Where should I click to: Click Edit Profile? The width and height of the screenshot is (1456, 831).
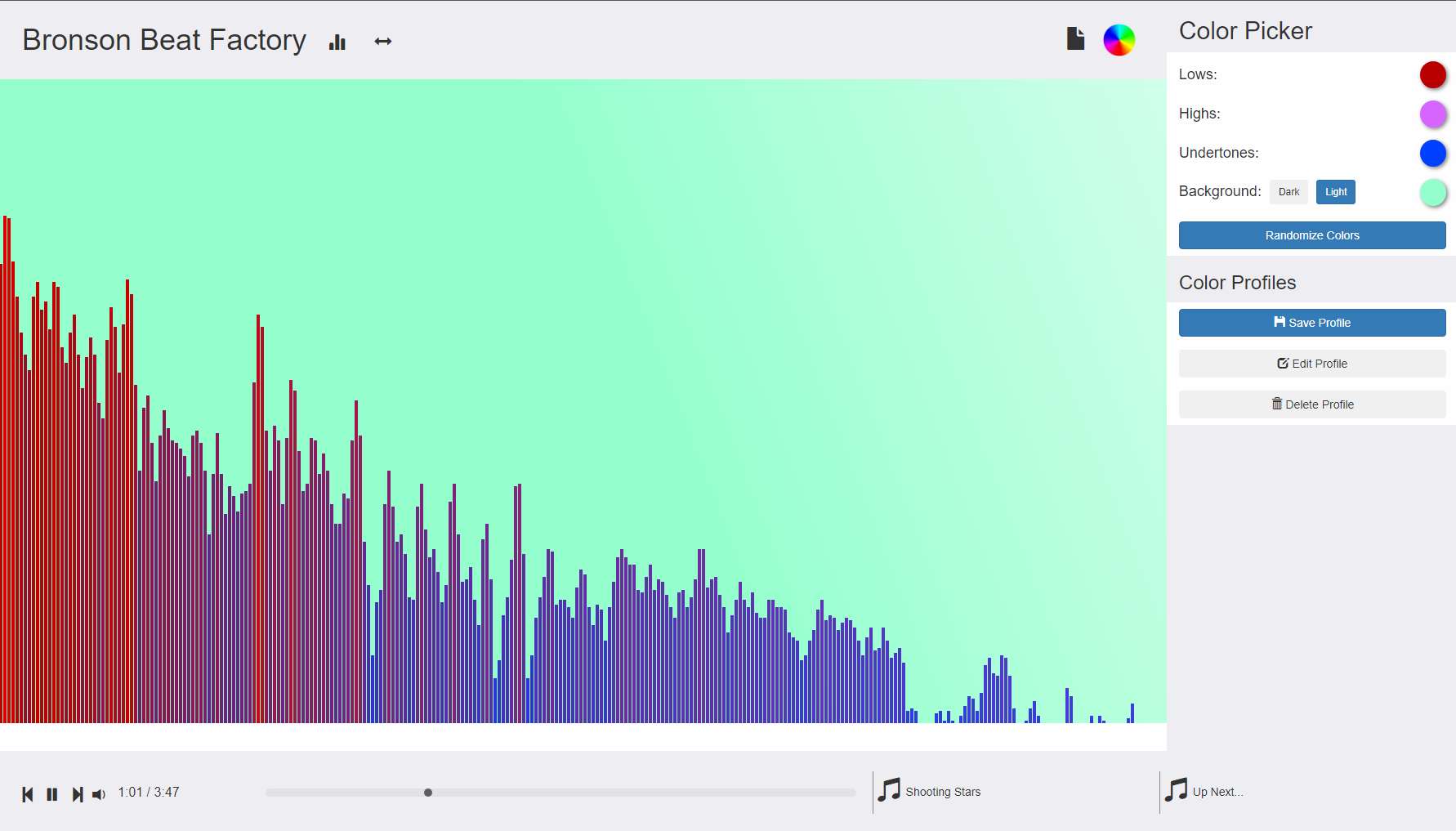[x=1312, y=364]
